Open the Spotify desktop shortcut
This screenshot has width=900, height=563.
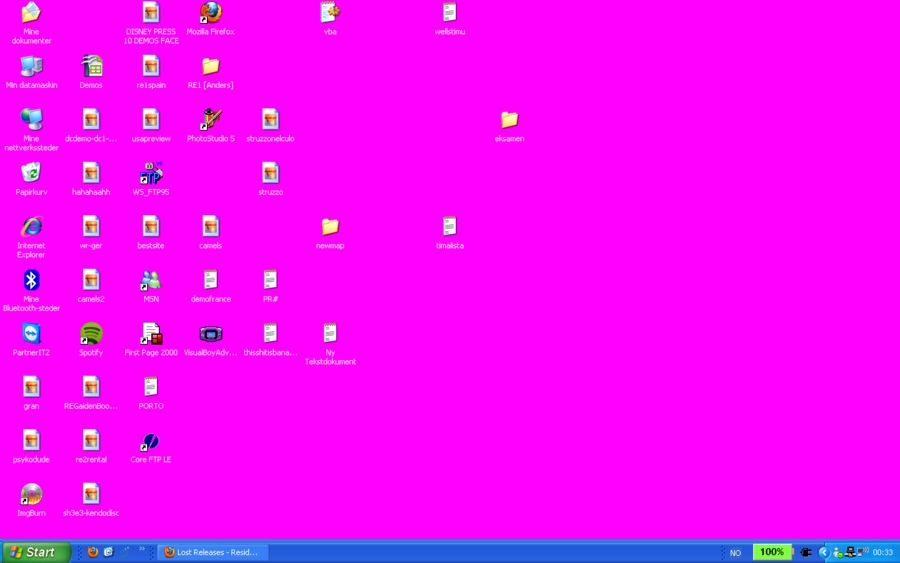pyautogui.click(x=91, y=334)
